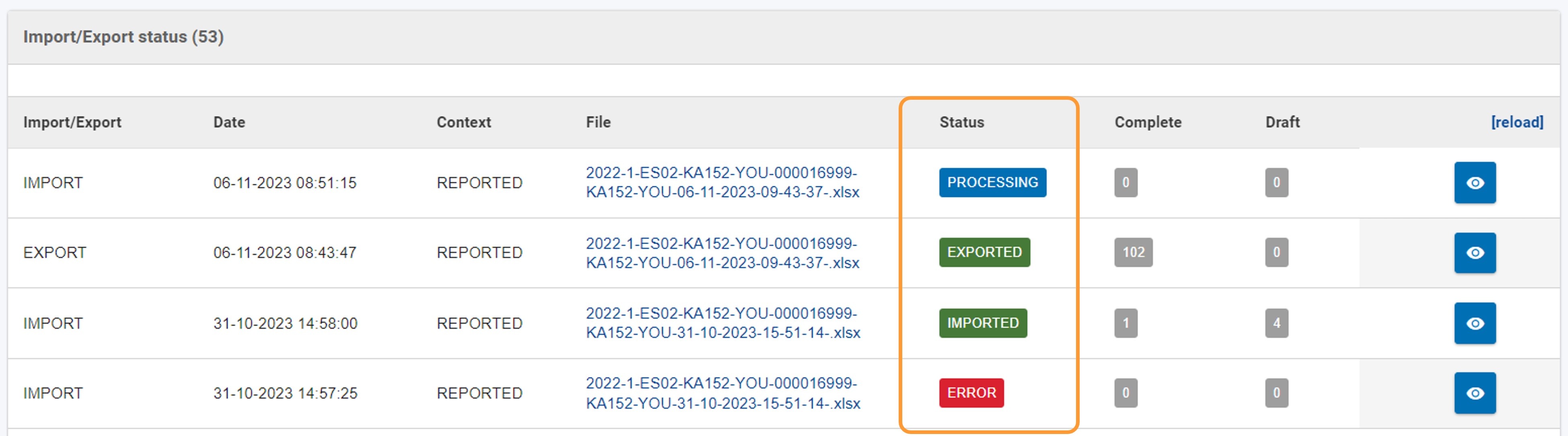Screen dimensions: 1568x436
Task: Click the Import/Export status (53) title
Action: click(x=123, y=37)
